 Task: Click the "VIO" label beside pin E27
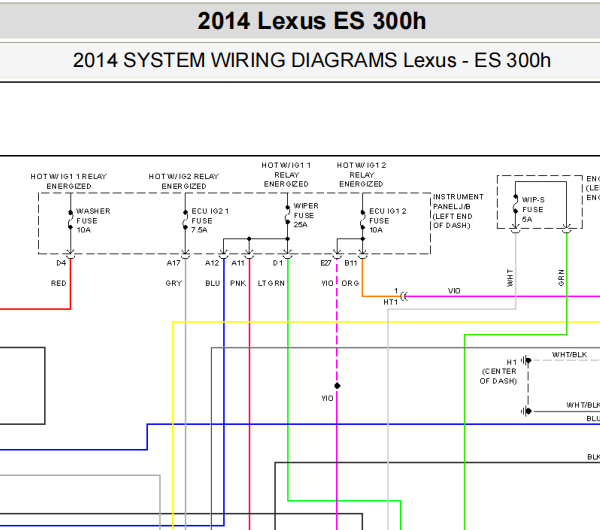[327, 283]
